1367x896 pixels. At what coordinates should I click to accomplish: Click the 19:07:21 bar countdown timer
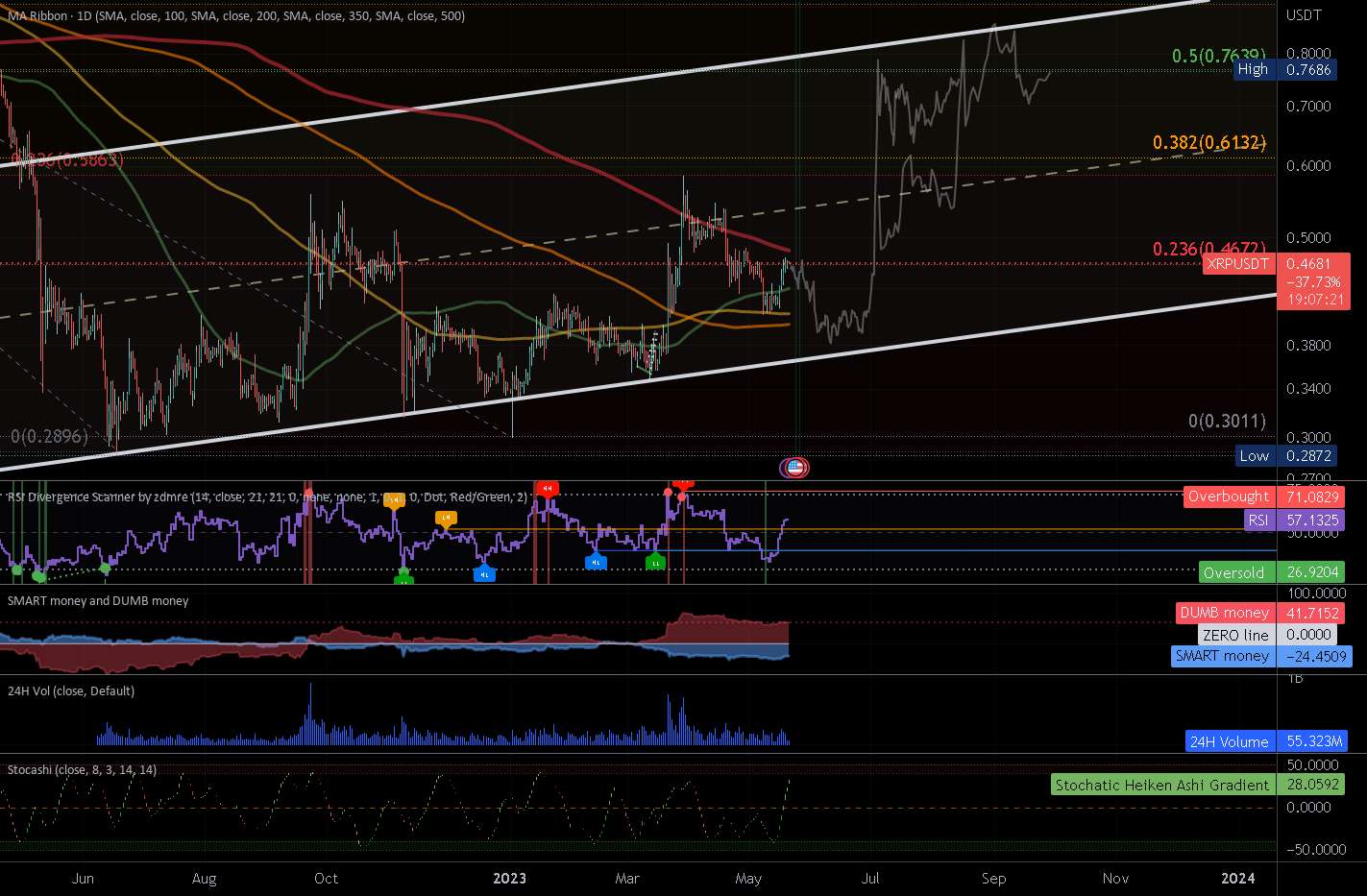1311,300
